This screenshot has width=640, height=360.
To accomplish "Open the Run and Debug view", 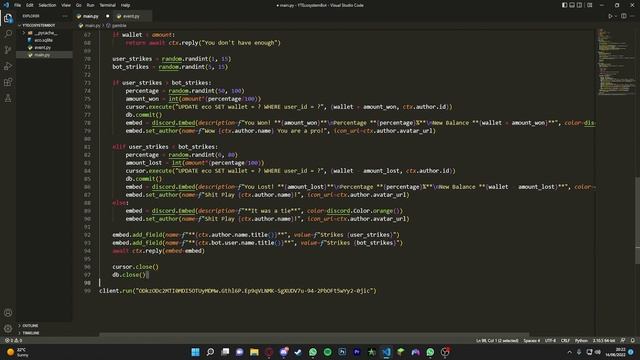I will coord(8,66).
